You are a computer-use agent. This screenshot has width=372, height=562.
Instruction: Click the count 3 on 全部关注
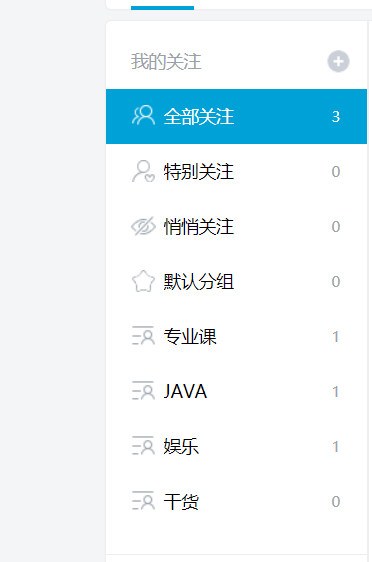pyautogui.click(x=336, y=116)
